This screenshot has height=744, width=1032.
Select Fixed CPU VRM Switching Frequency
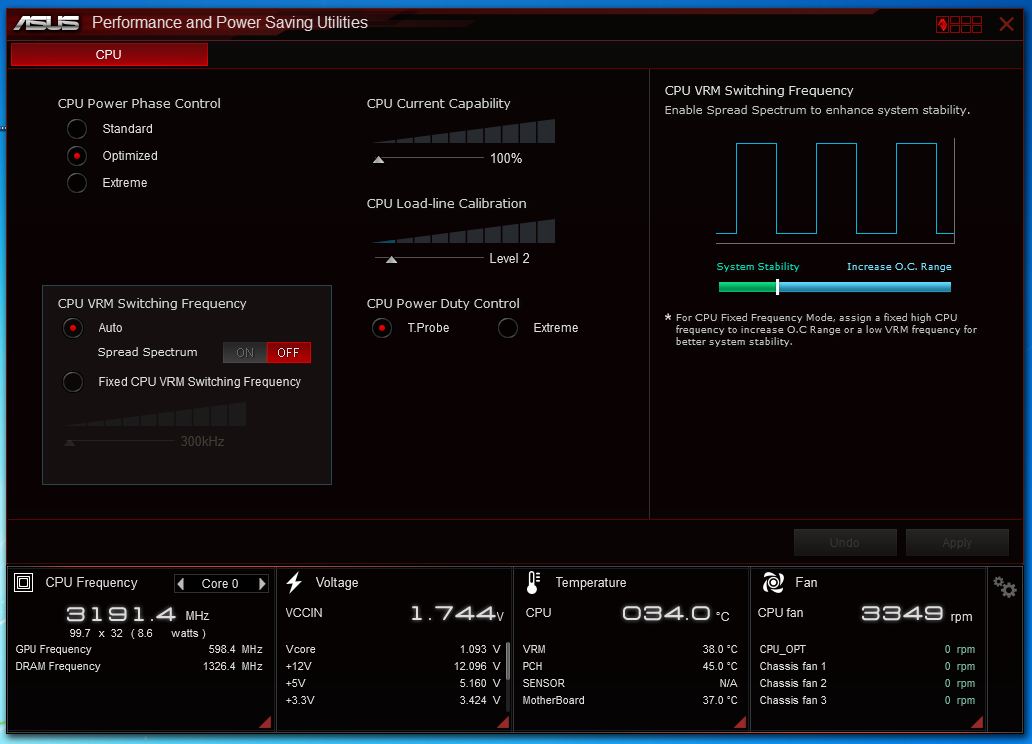(73, 382)
